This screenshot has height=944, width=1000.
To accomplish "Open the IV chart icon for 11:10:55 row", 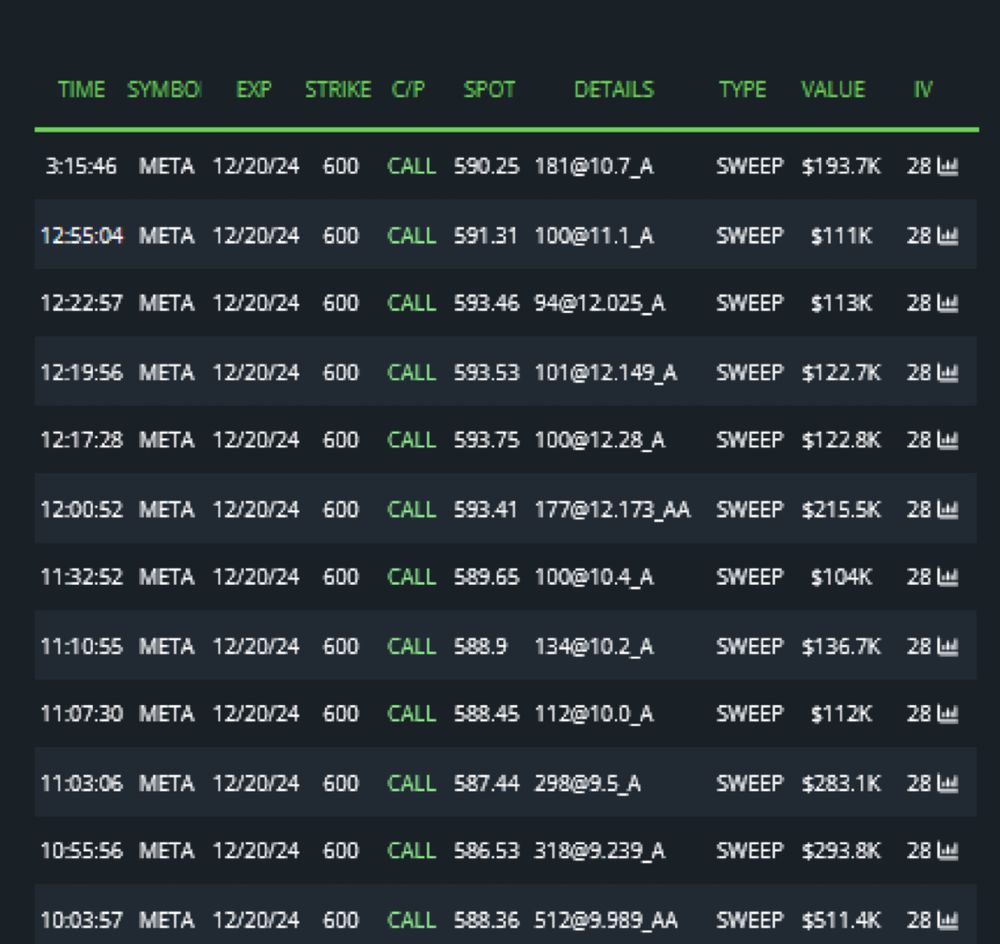I will click(948, 647).
